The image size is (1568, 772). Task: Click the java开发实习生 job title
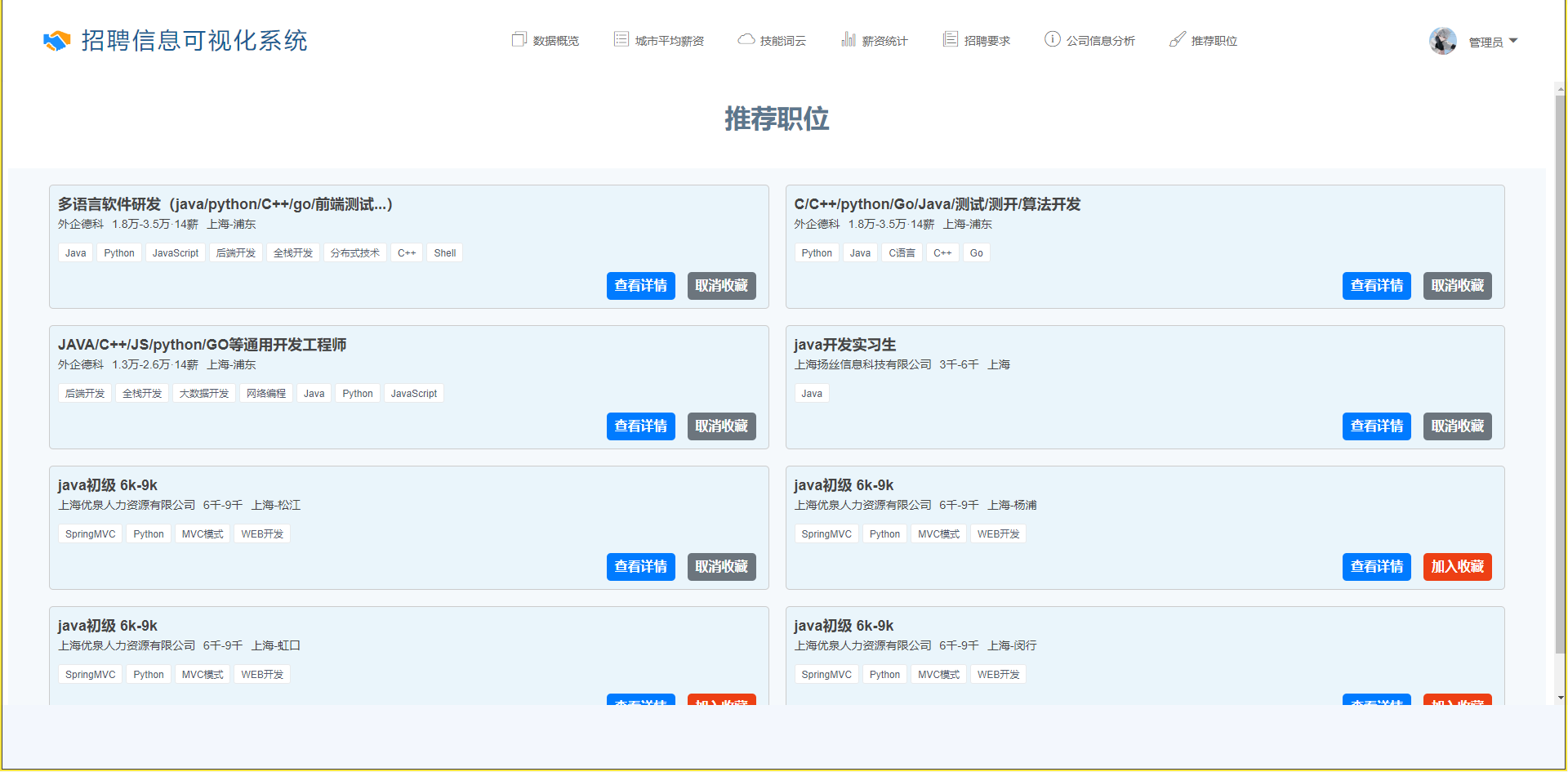pos(845,345)
